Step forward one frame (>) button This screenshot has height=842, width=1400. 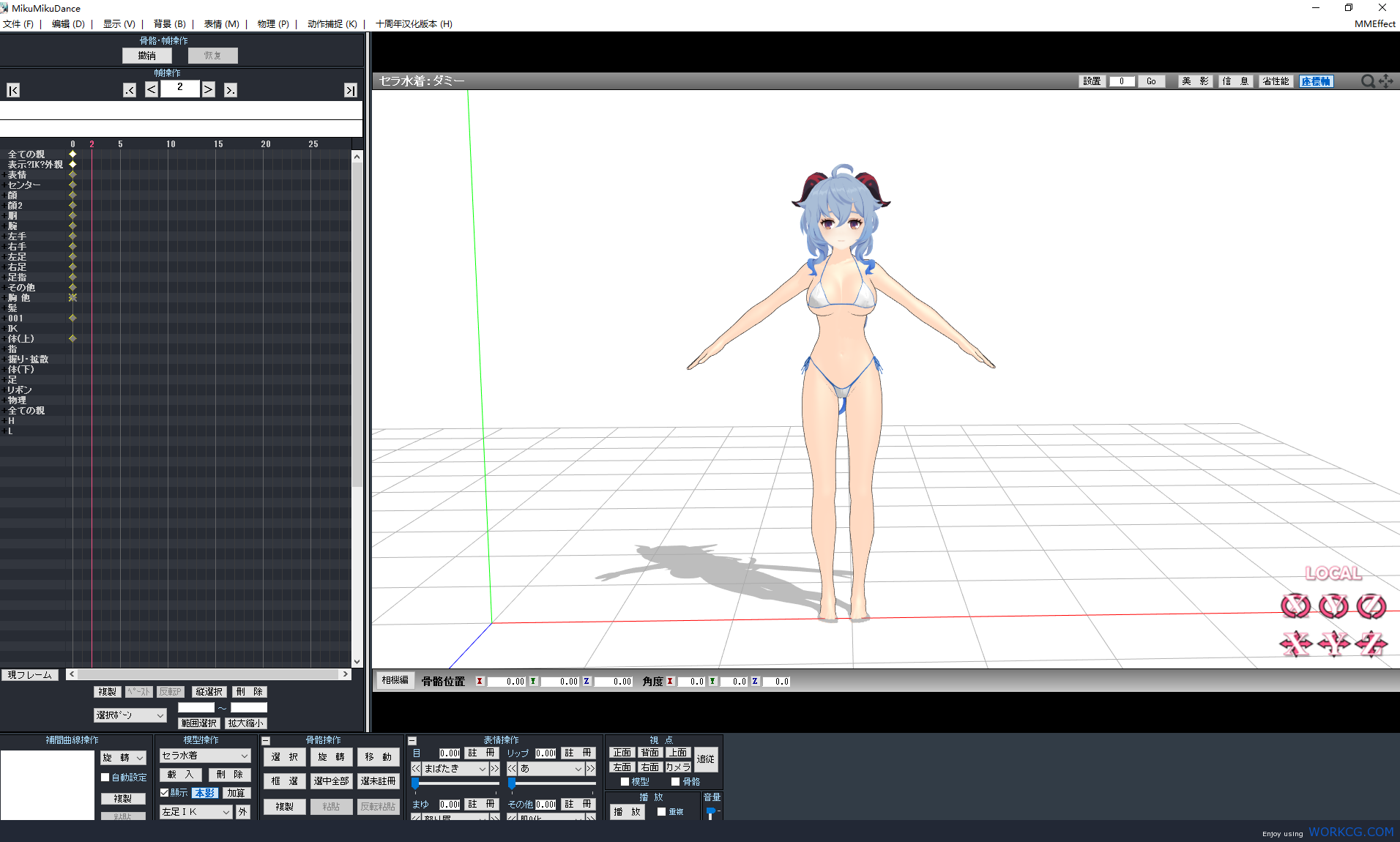click(209, 89)
